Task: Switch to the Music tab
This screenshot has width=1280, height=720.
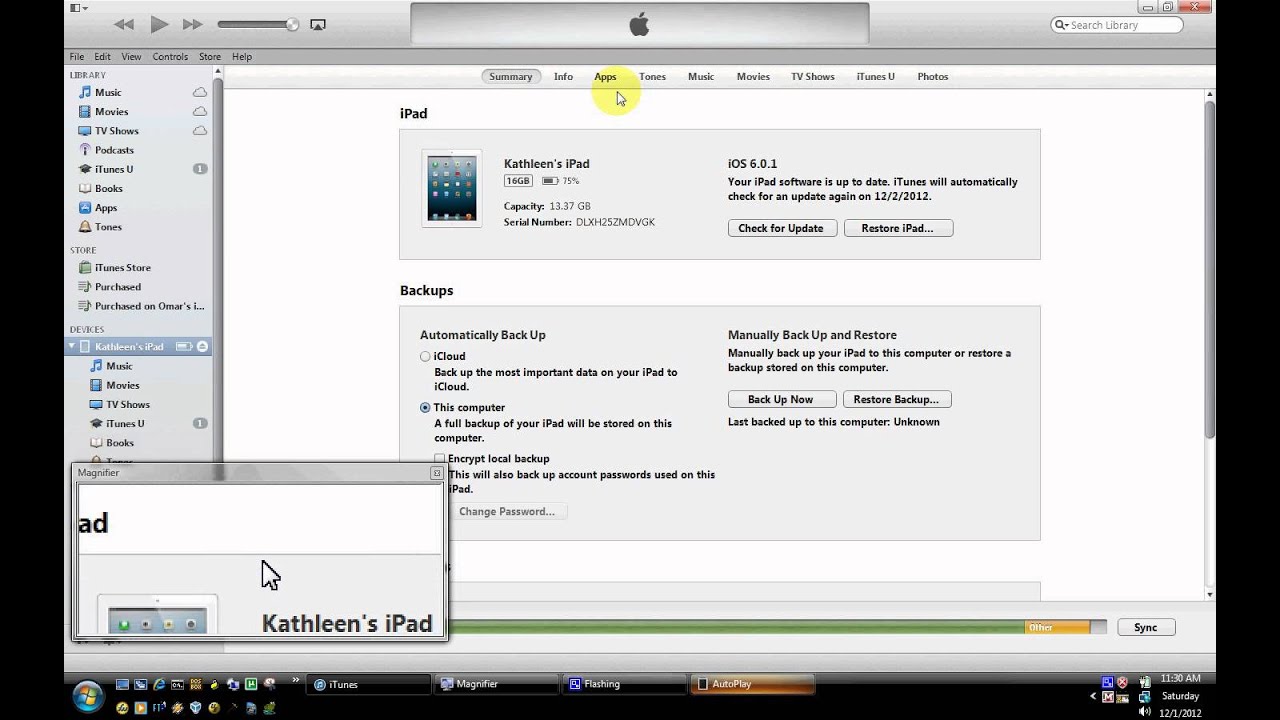Action: 701,77
